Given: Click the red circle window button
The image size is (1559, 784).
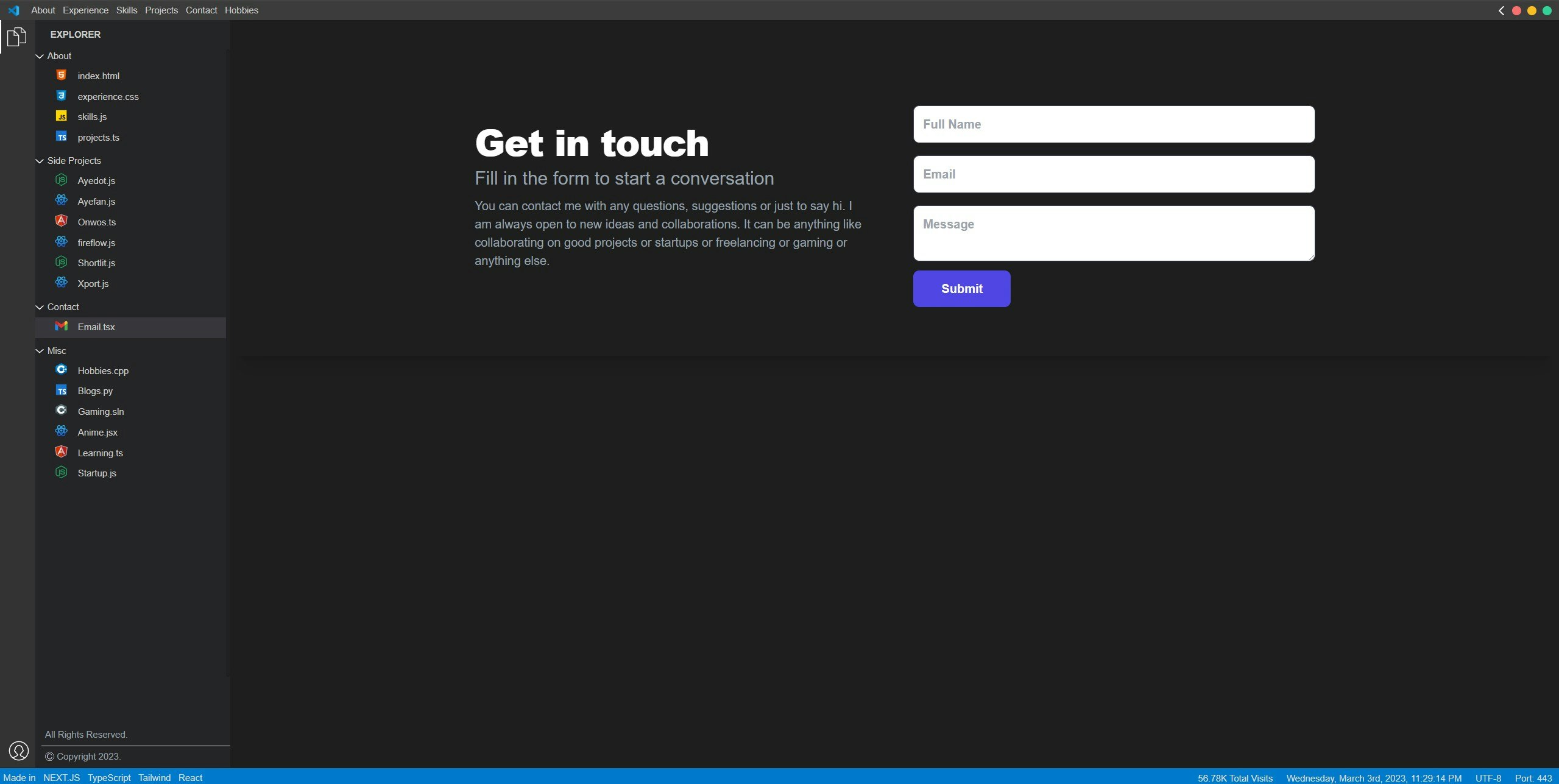Looking at the screenshot, I should click(x=1517, y=10).
